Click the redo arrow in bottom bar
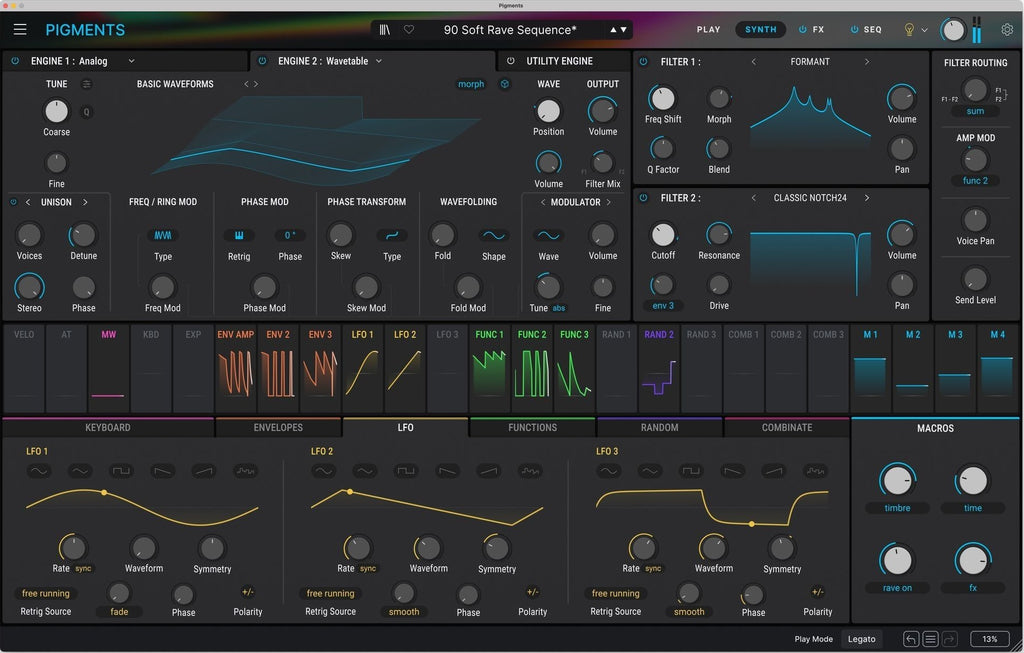This screenshot has height=653, width=1024. click(x=950, y=639)
